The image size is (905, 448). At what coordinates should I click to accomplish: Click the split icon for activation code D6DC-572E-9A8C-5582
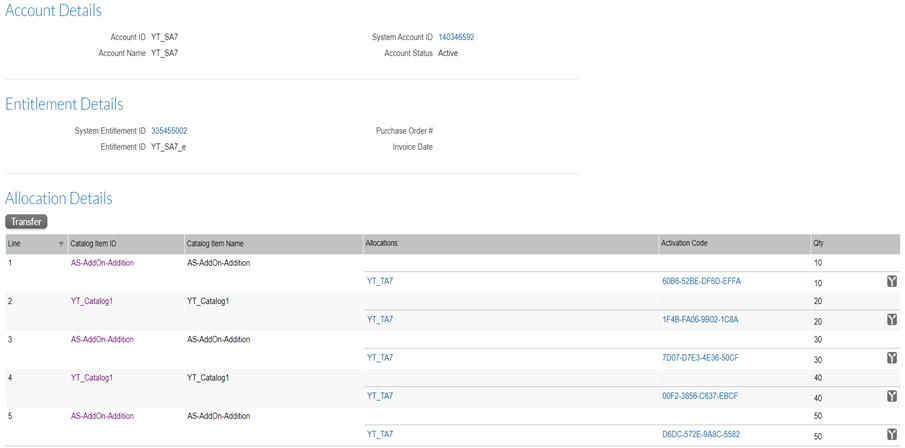(892, 435)
